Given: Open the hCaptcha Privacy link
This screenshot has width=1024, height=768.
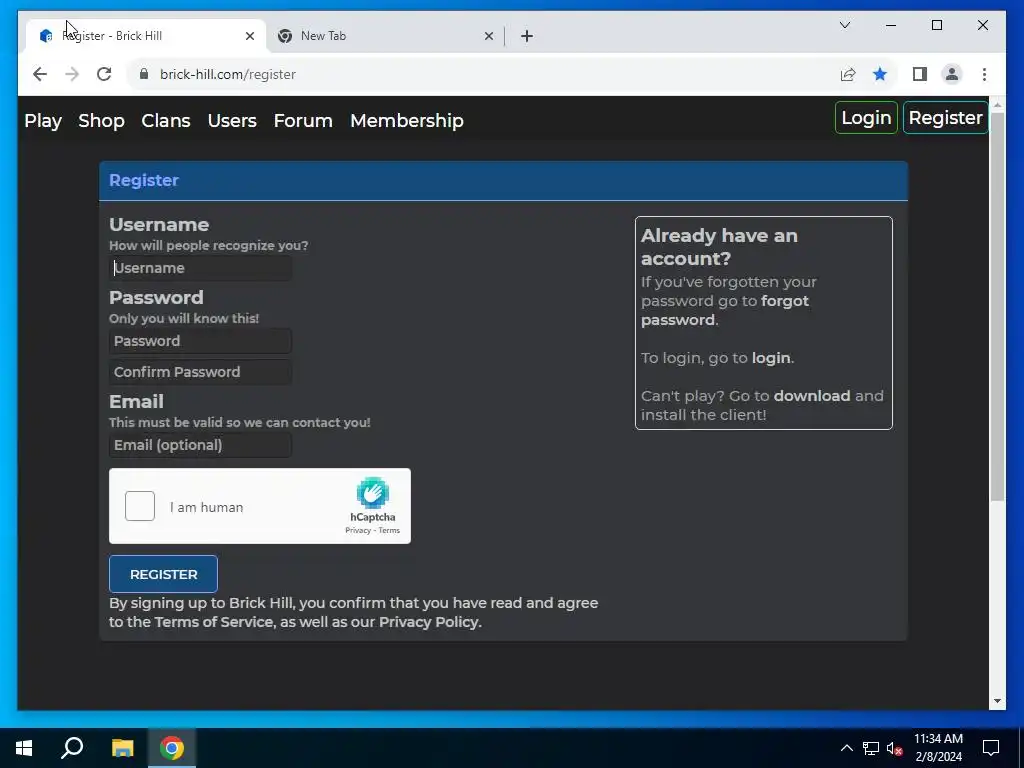Looking at the screenshot, I should tap(358, 530).
